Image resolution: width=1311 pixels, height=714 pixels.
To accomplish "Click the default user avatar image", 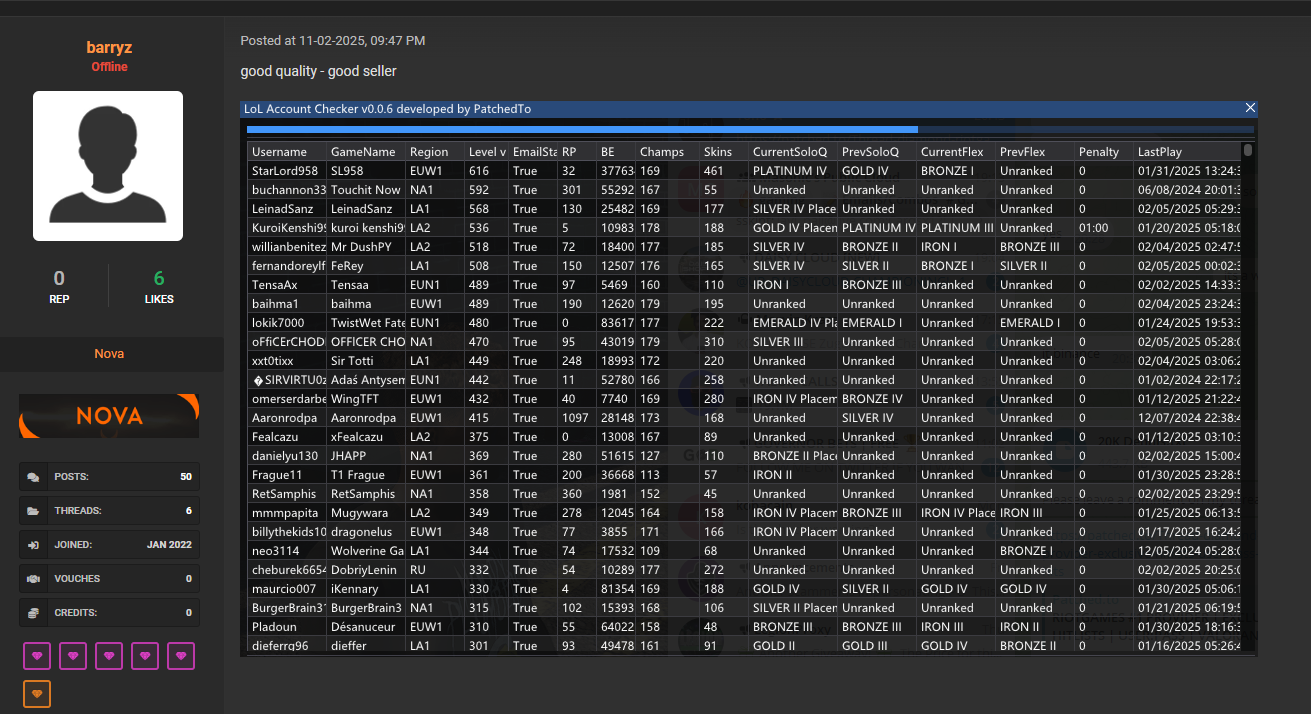I will 108,166.
